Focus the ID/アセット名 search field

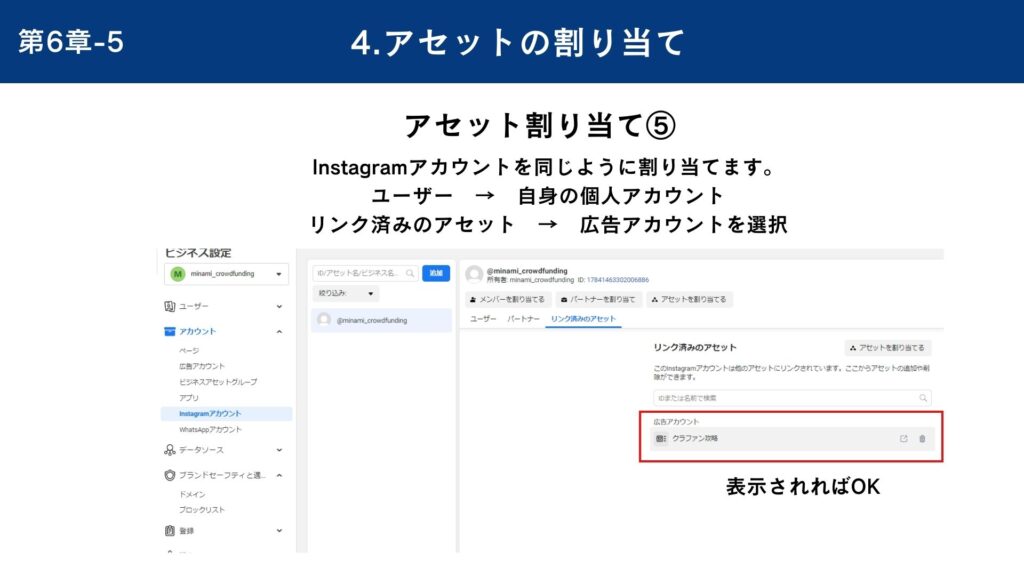[x=365, y=273]
